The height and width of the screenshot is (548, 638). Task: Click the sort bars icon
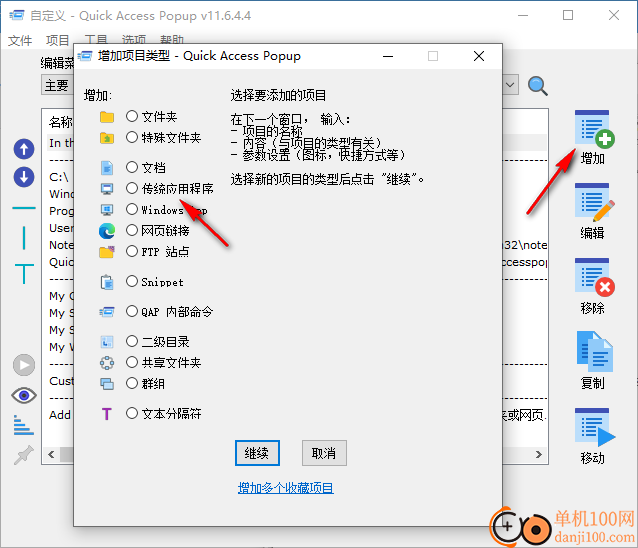tap(23, 425)
